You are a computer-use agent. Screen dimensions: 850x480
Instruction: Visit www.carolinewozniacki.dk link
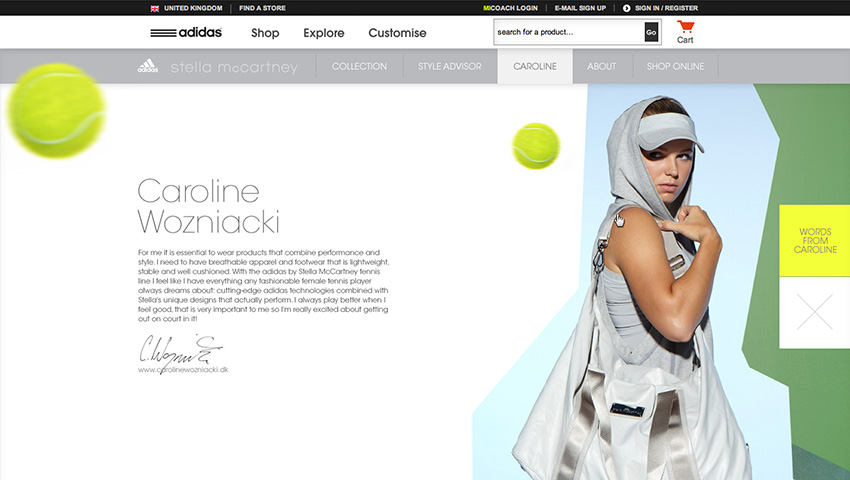click(183, 370)
